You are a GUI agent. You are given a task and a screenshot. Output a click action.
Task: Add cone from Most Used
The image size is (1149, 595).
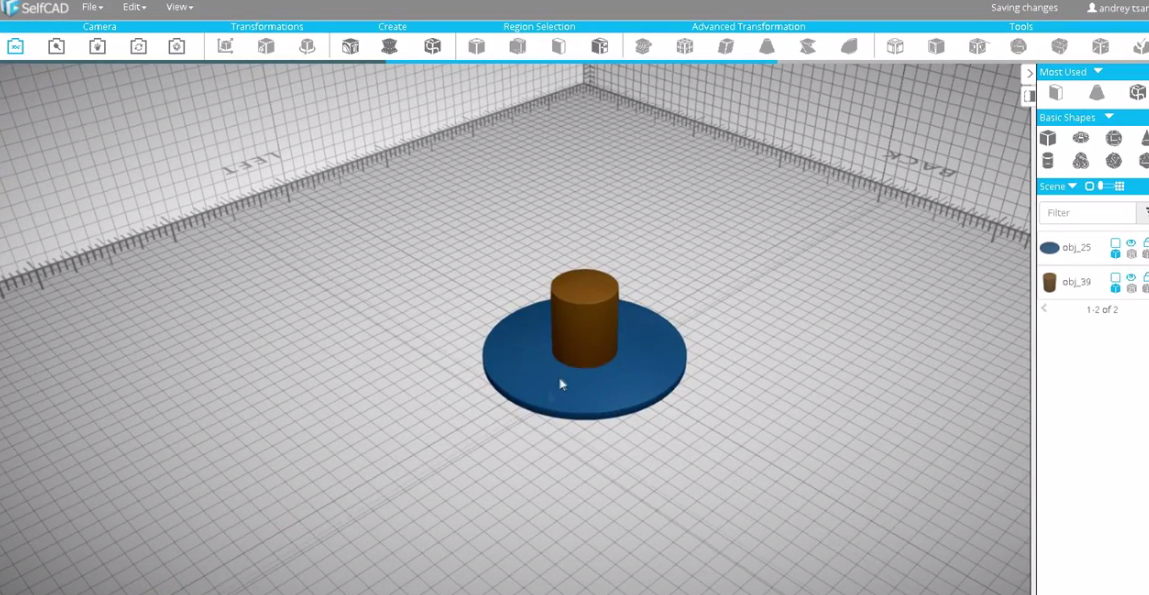1096,92
